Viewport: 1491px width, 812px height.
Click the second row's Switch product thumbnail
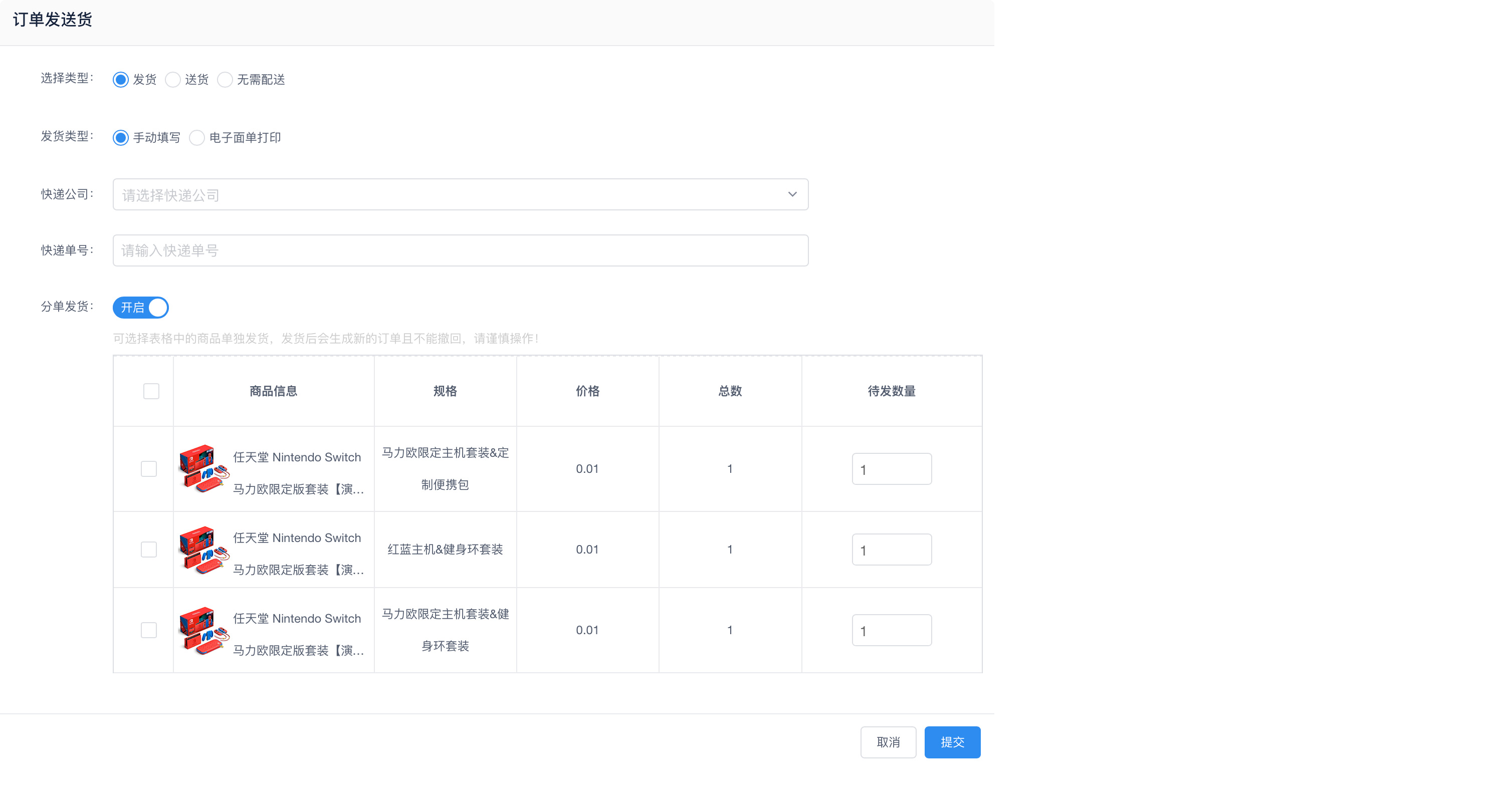click(203, 549)
